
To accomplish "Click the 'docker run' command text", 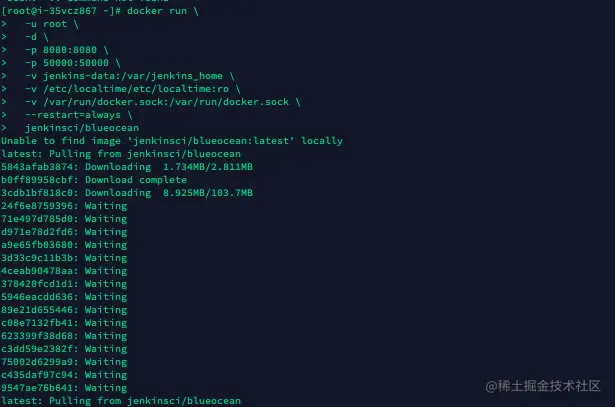I will [157, 11].
